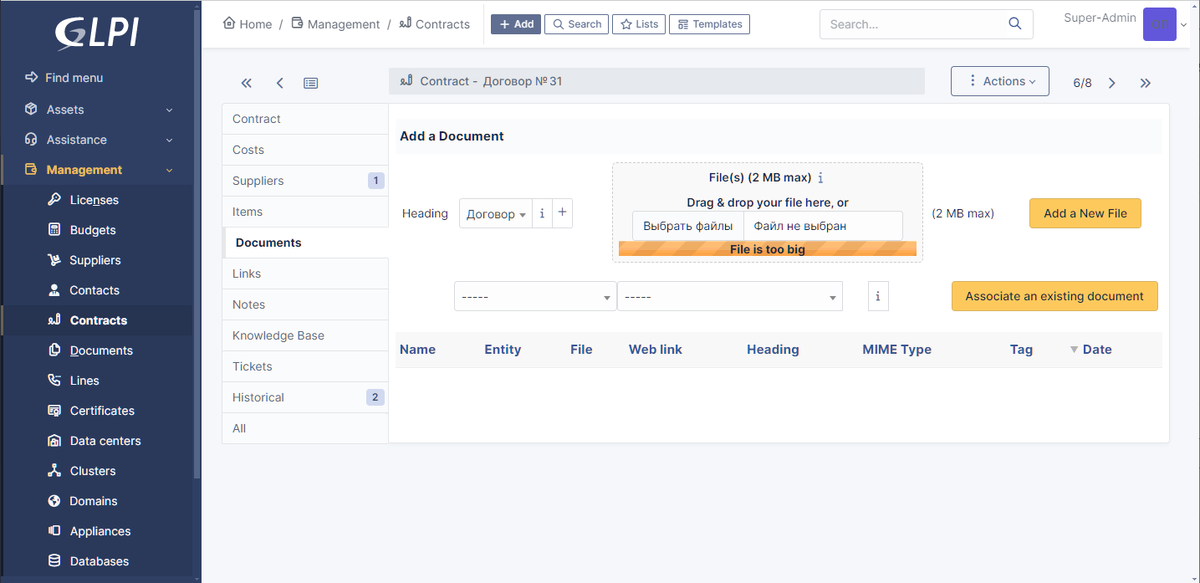
Task: Open the Contract tab
Action: 305,119
